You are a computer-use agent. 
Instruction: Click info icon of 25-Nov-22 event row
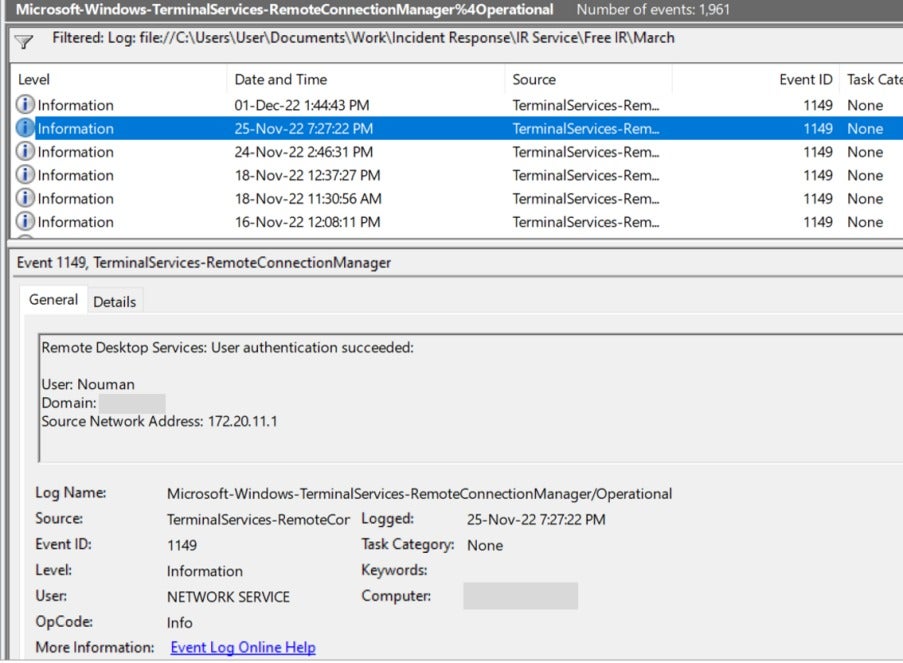click(x=25, y=128)
